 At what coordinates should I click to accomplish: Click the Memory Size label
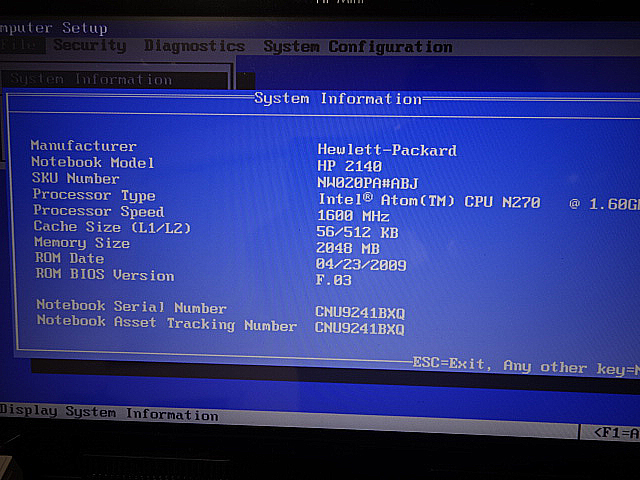tap(82, 242)
